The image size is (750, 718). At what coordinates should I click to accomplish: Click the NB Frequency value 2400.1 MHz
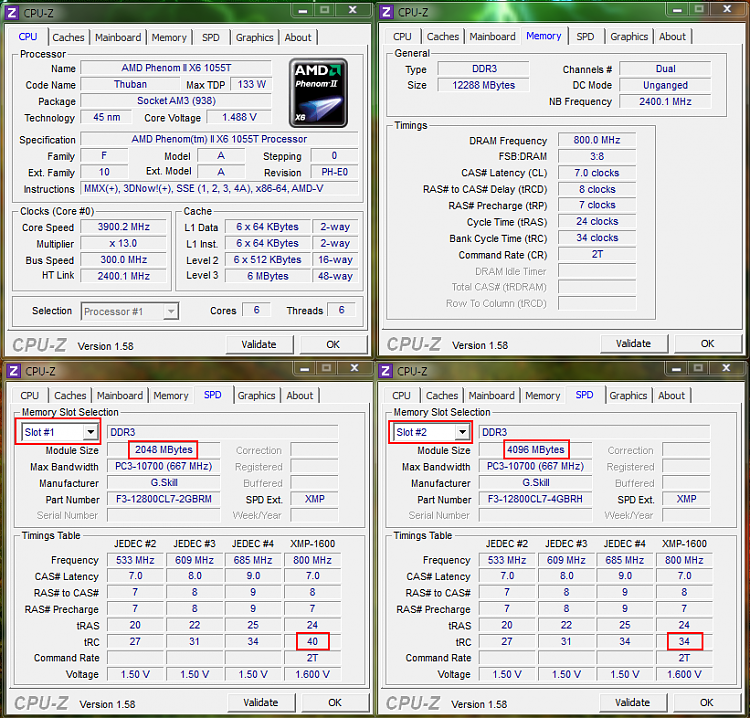tap(665, 101)
